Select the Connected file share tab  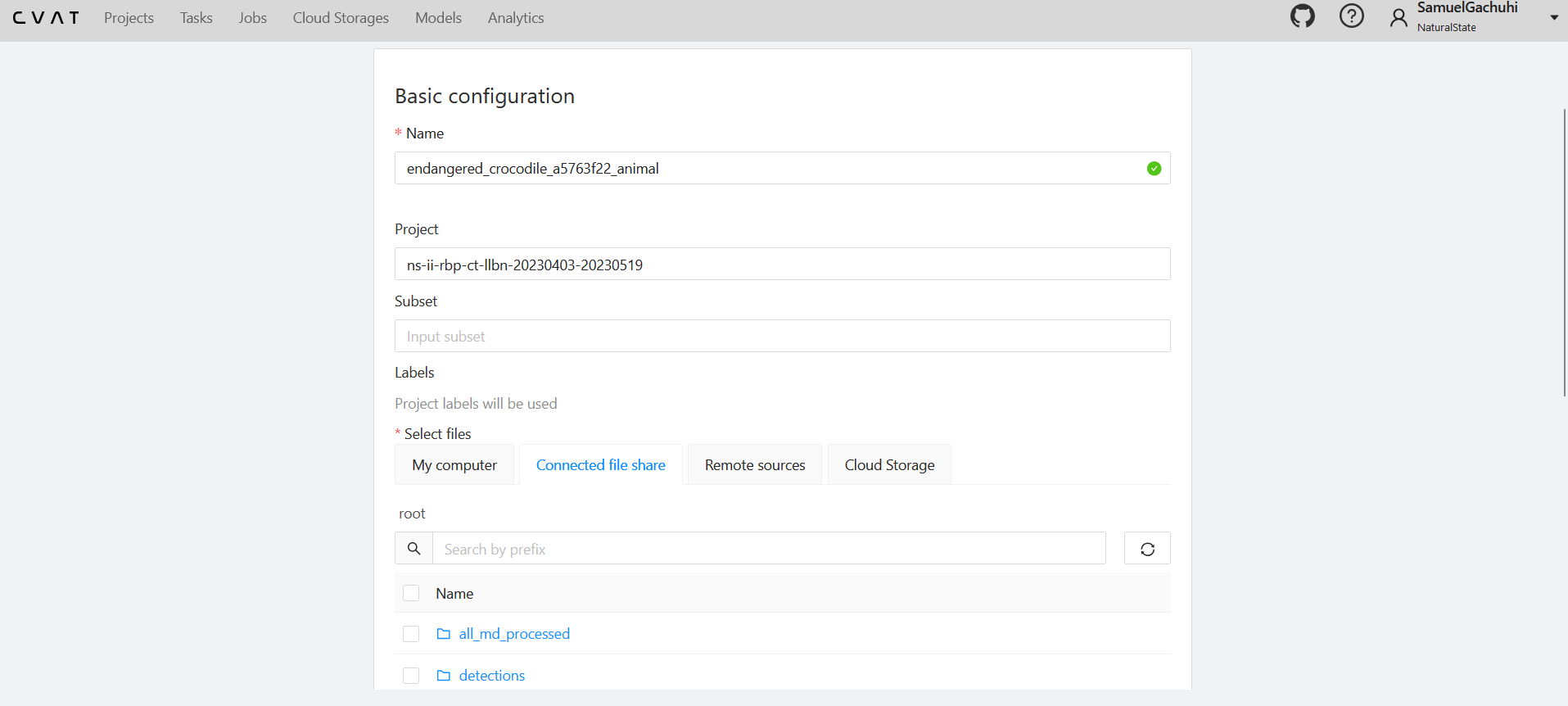pyautogui.click(x=601, y=464)
